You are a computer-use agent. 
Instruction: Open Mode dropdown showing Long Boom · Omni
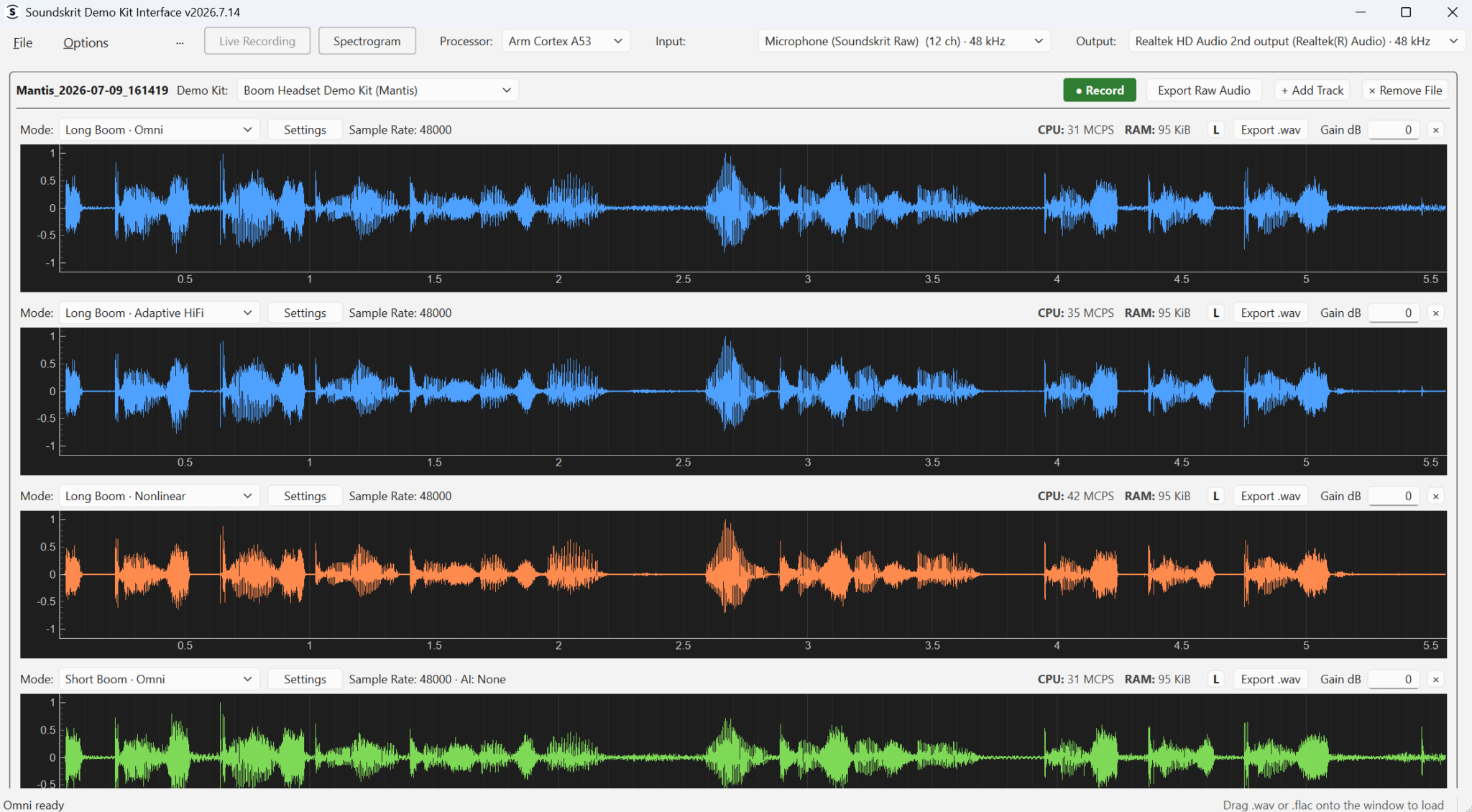pos(158,130)
